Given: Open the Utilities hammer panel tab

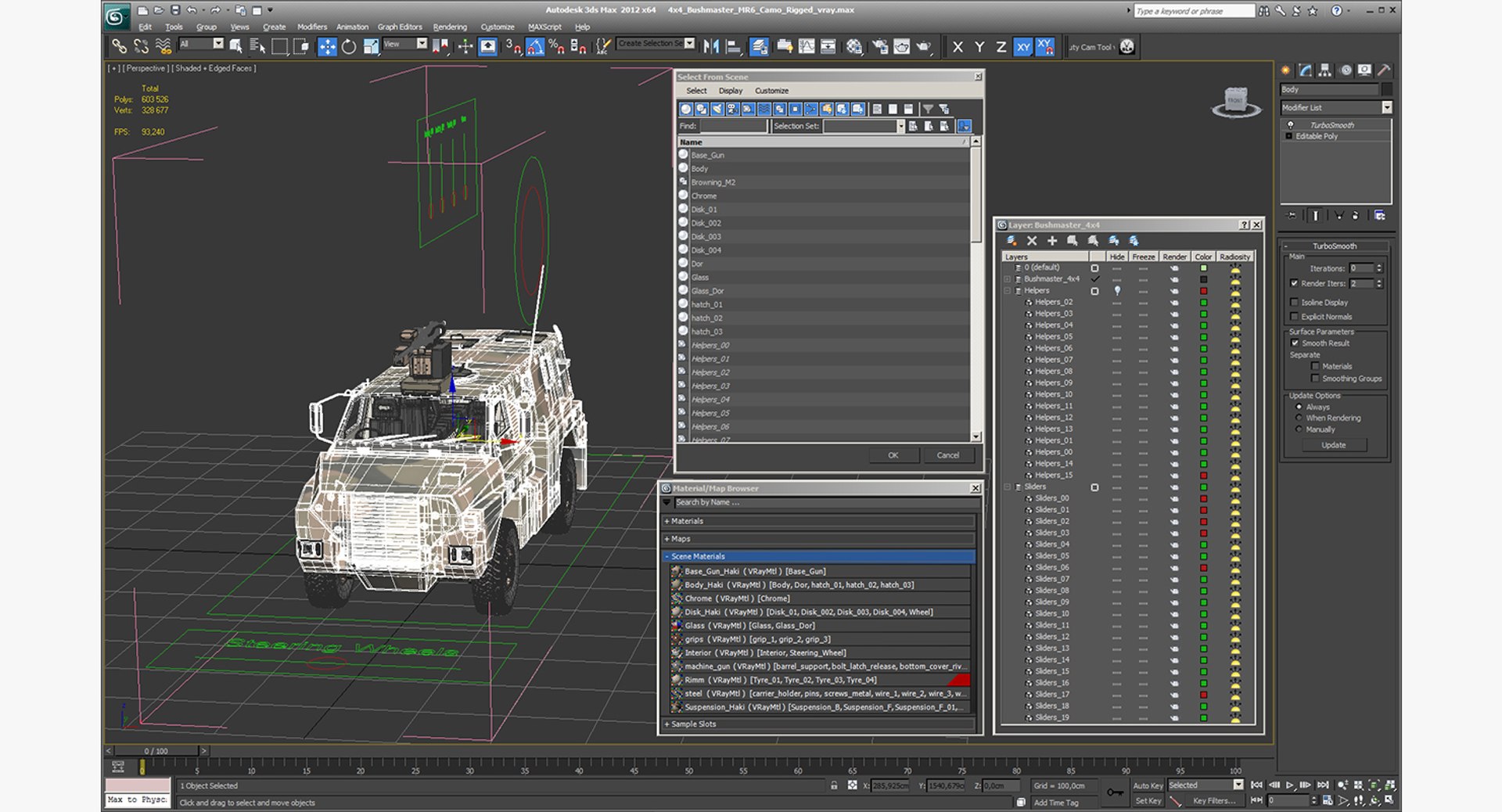Looking at the screenshot, I should pos(1384,70).
